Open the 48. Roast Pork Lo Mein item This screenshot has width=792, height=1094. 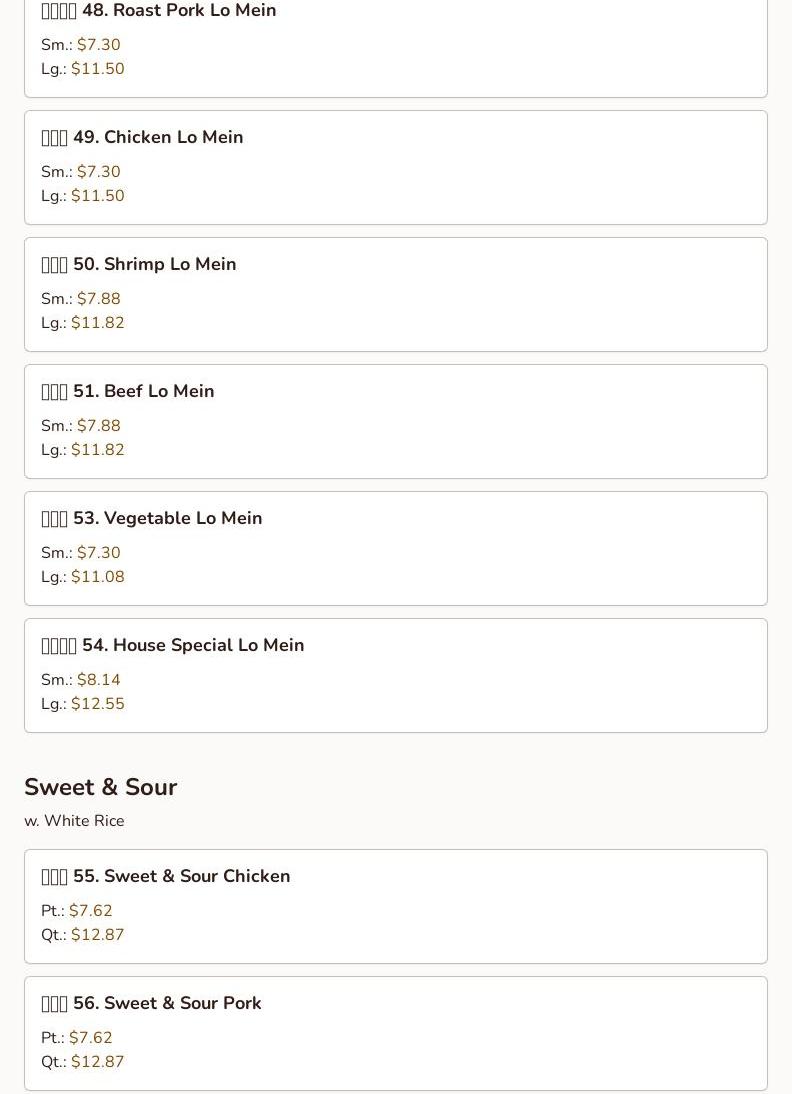click(396, 40)
